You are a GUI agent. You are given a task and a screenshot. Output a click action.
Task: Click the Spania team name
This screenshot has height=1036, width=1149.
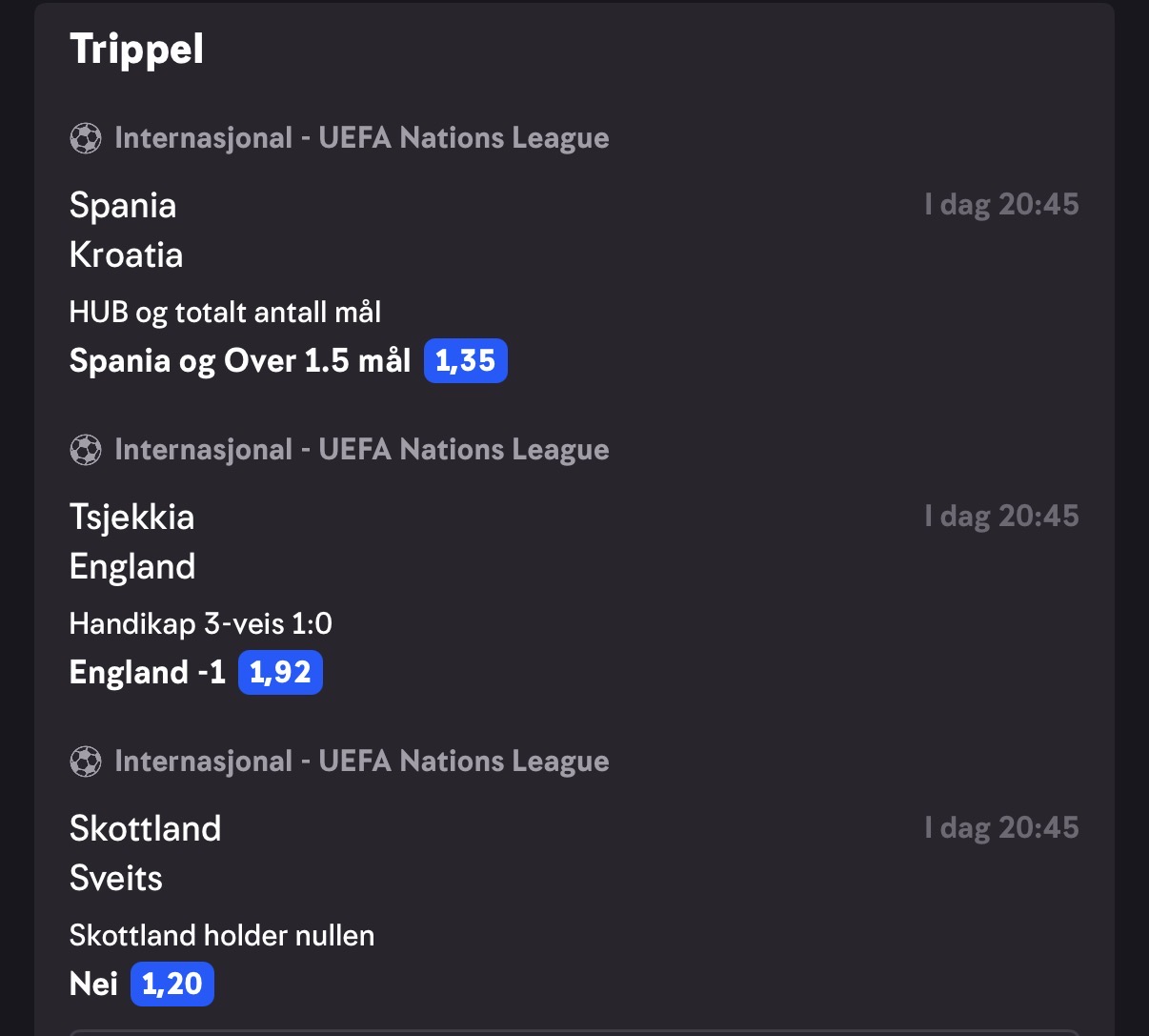pyautogui.click(x=123, y=206)
